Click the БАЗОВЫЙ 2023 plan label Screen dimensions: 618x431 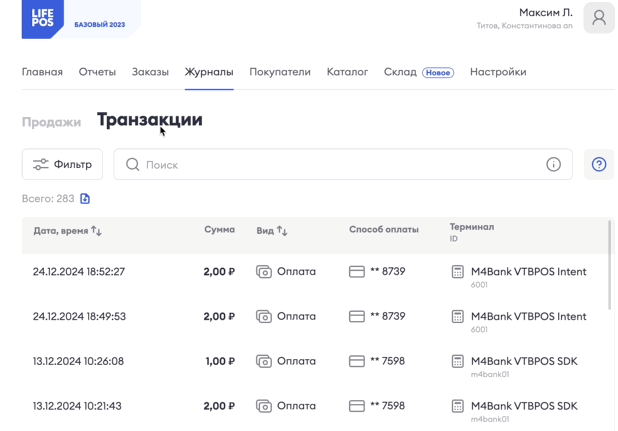point(100,24)
